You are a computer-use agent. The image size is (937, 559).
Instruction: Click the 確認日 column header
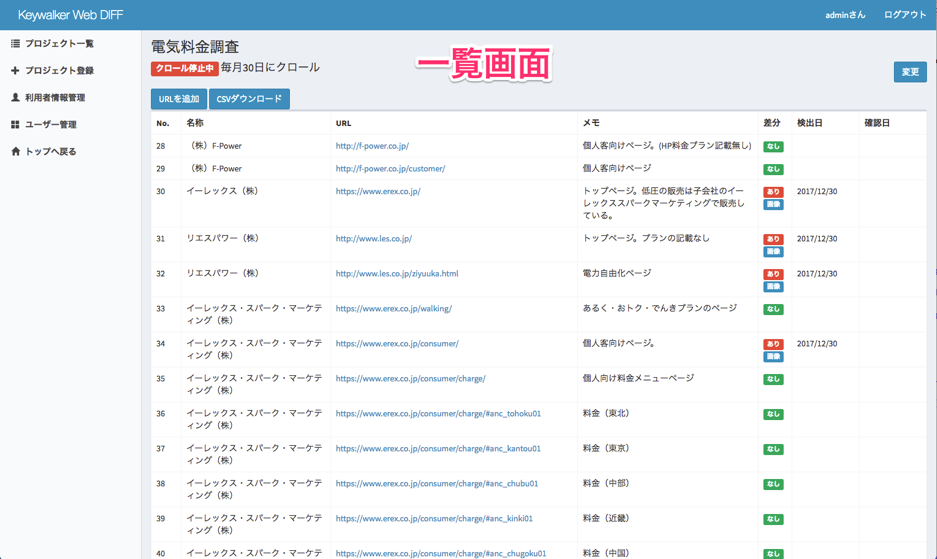(877, 123)
